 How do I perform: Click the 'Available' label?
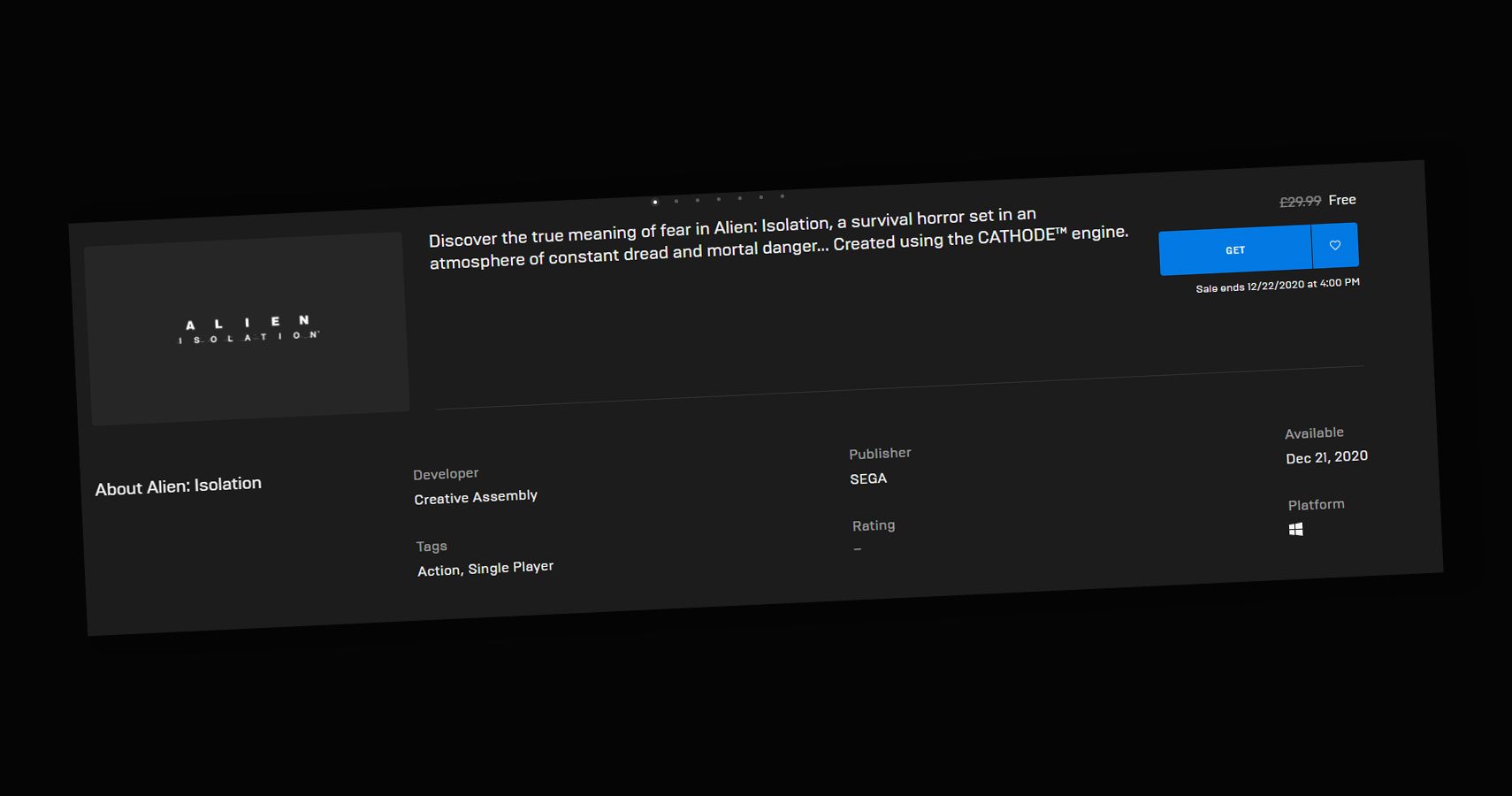click(x=1314, y=433)
